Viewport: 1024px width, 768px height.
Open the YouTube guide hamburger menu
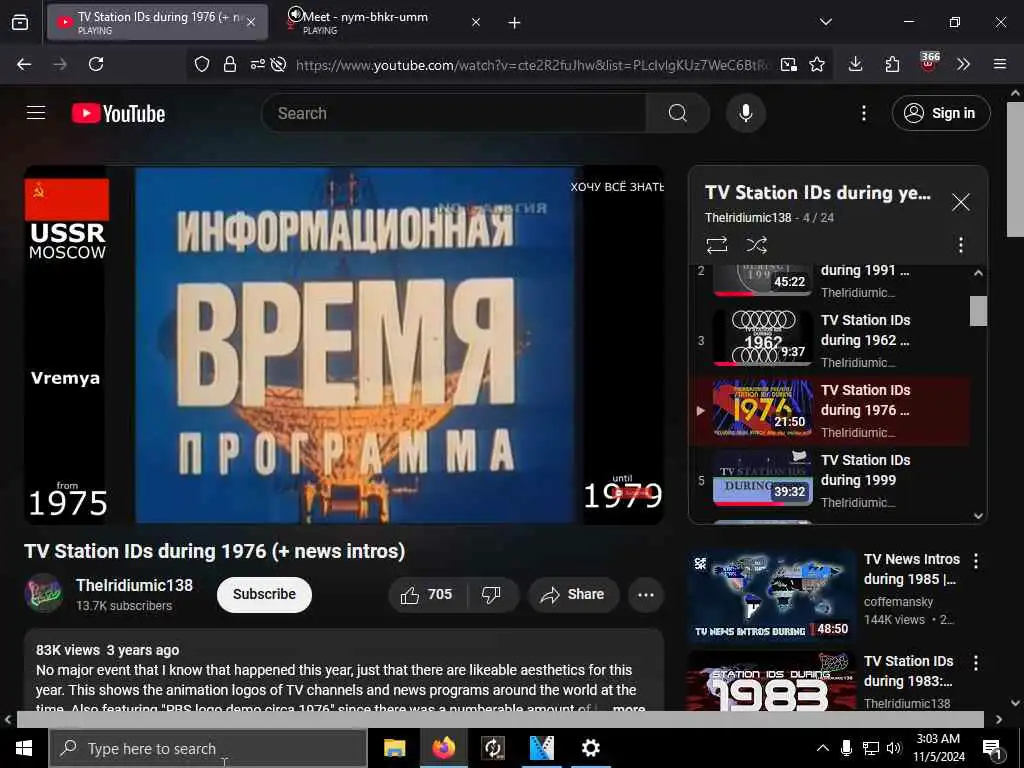pos(36,113)
